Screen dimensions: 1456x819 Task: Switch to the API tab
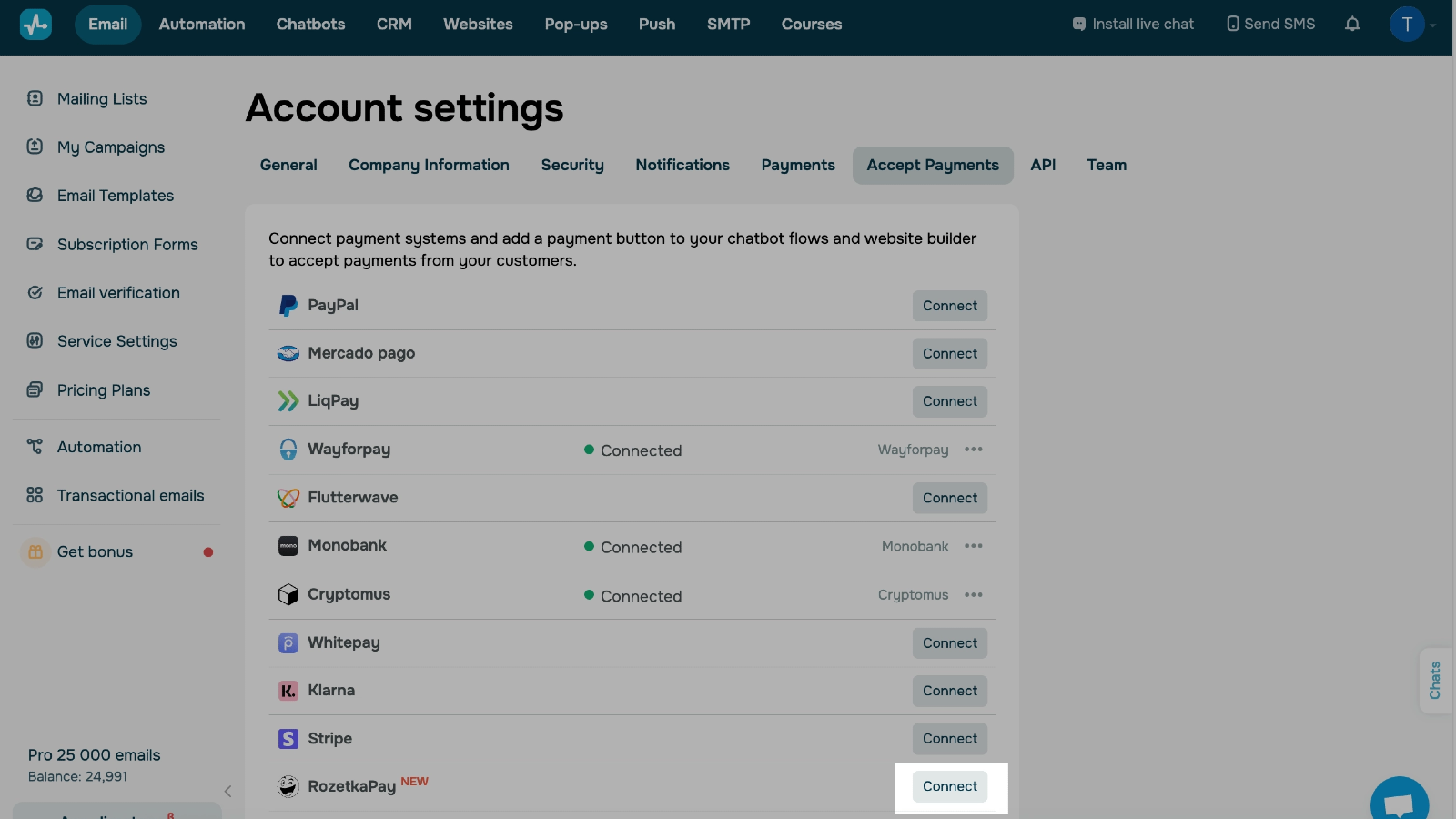point(1043,165)
